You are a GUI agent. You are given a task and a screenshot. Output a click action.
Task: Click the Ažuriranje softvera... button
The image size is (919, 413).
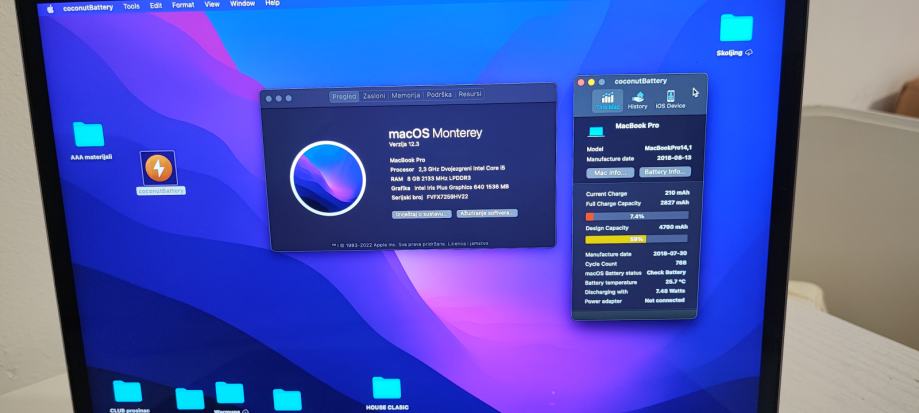487,213
